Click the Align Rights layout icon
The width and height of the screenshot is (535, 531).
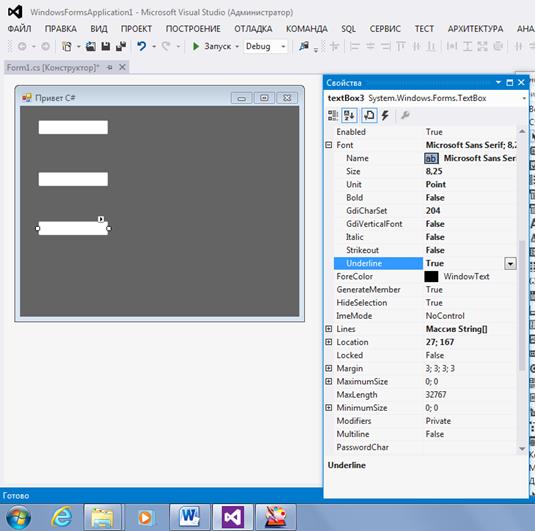386,46
